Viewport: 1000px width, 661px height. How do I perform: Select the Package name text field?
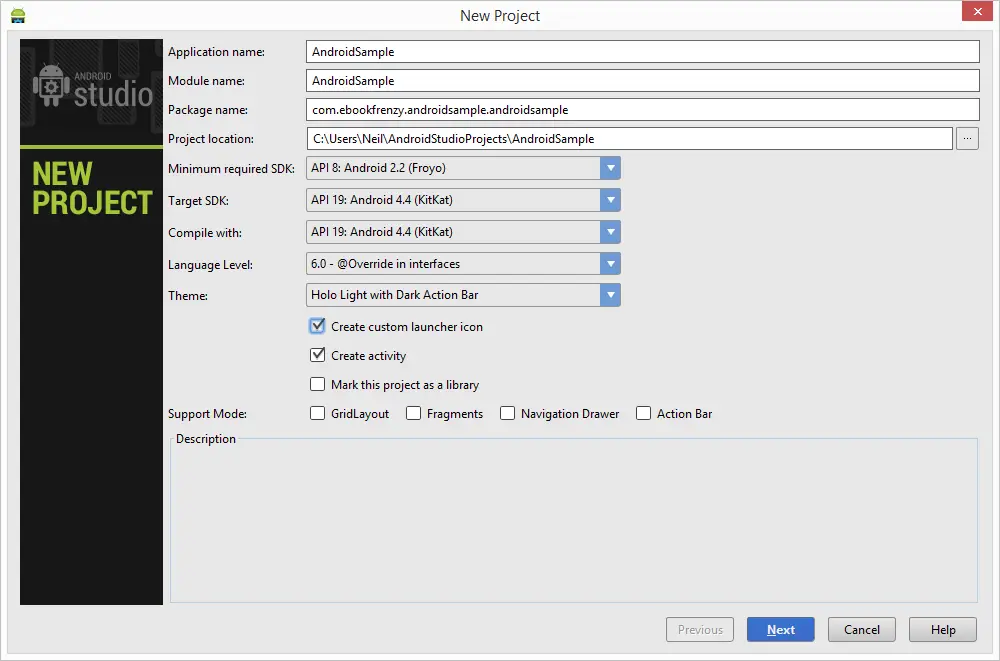click(x=640, y=109)
